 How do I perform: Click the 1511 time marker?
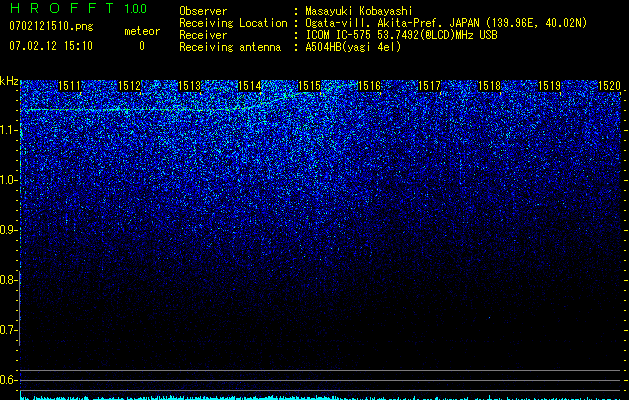(x=69, y=86)
